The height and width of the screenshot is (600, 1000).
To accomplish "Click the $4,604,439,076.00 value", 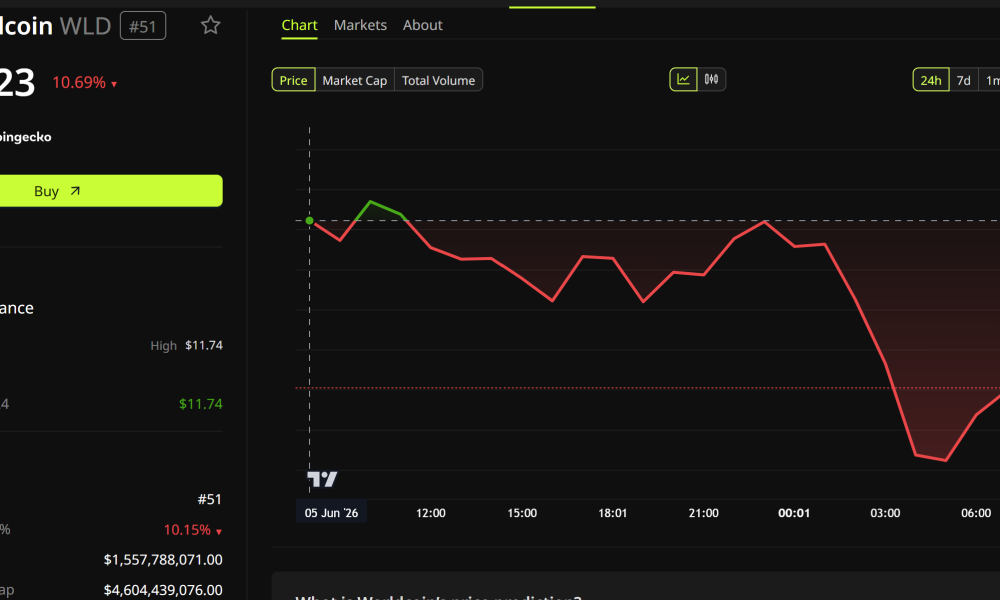I will pos(163,590).
